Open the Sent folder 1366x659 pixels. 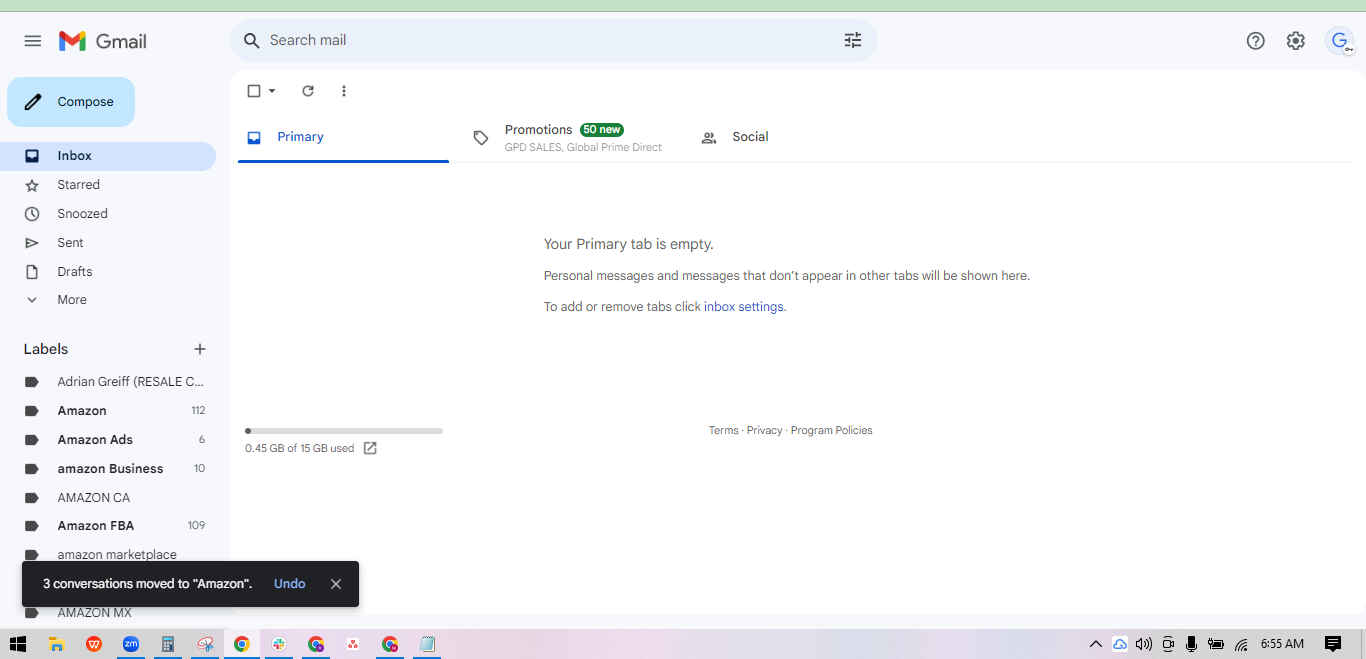pos(108,243)
